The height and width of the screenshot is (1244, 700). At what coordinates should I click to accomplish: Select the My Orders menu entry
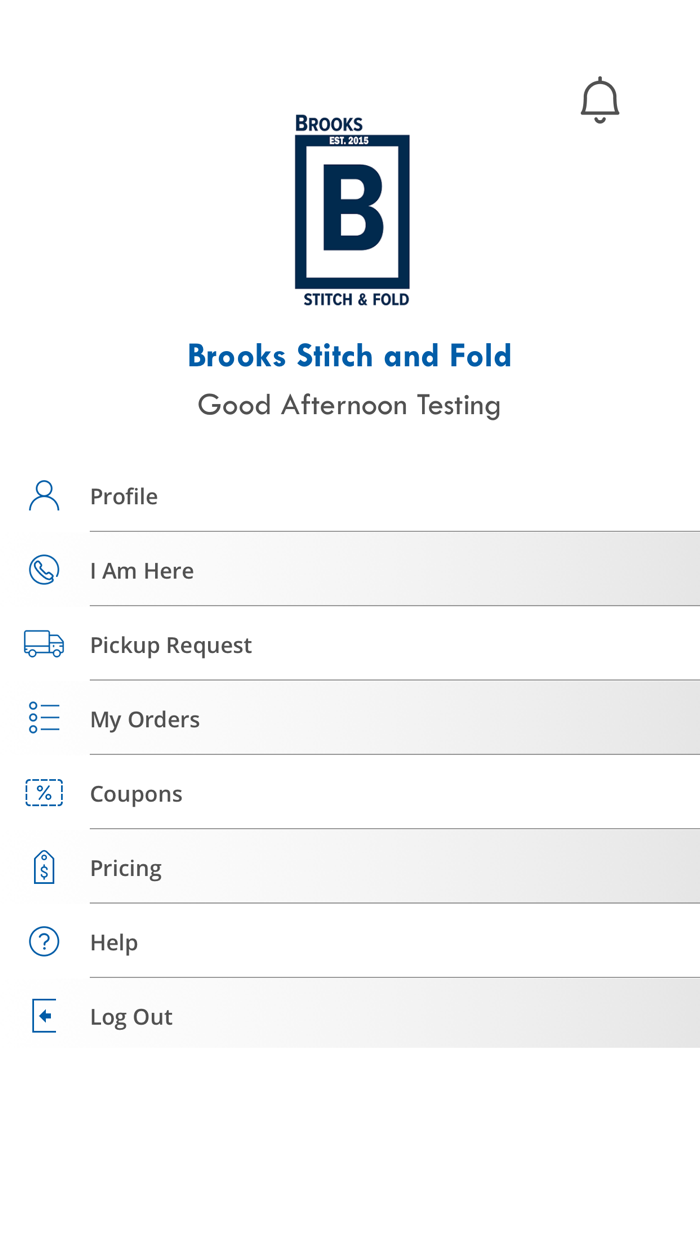(x=145, y=718)
